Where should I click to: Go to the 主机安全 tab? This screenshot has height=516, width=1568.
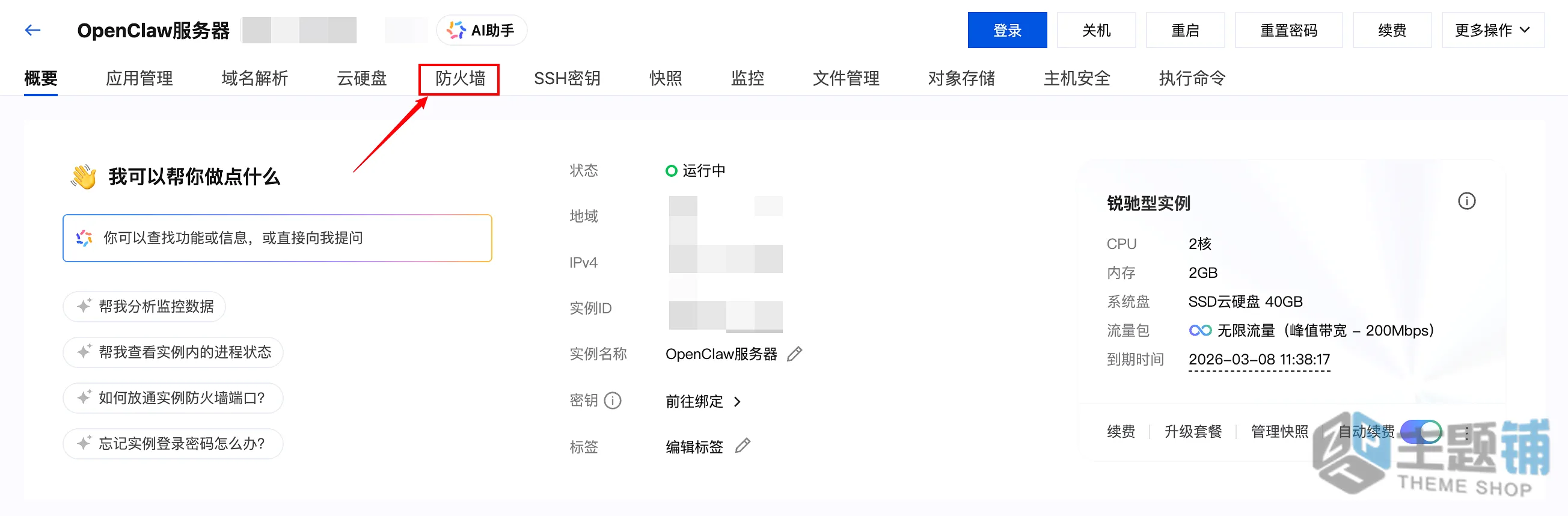(1076, 78)
